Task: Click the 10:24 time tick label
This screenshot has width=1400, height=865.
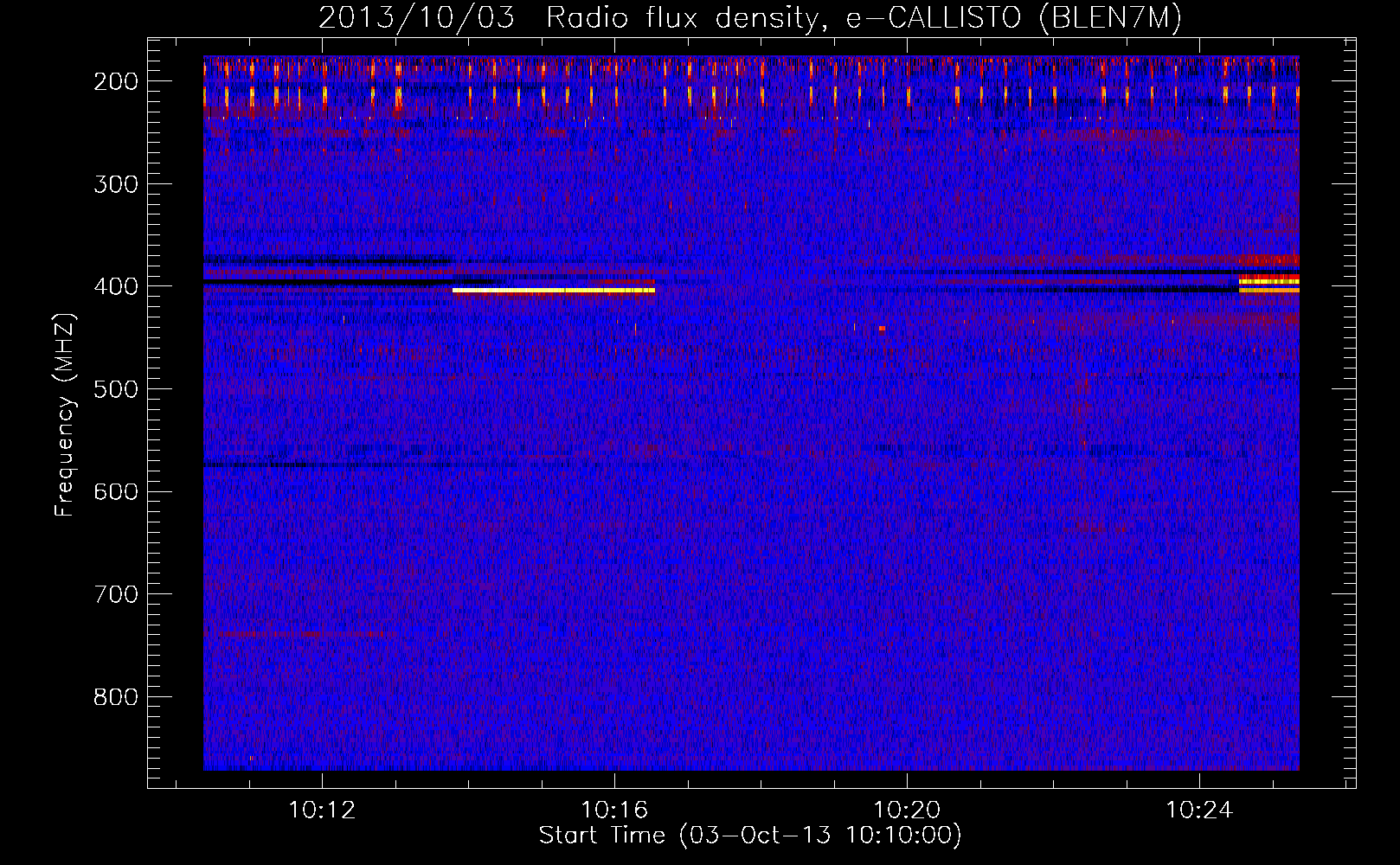Action: tap(1199, 811)
